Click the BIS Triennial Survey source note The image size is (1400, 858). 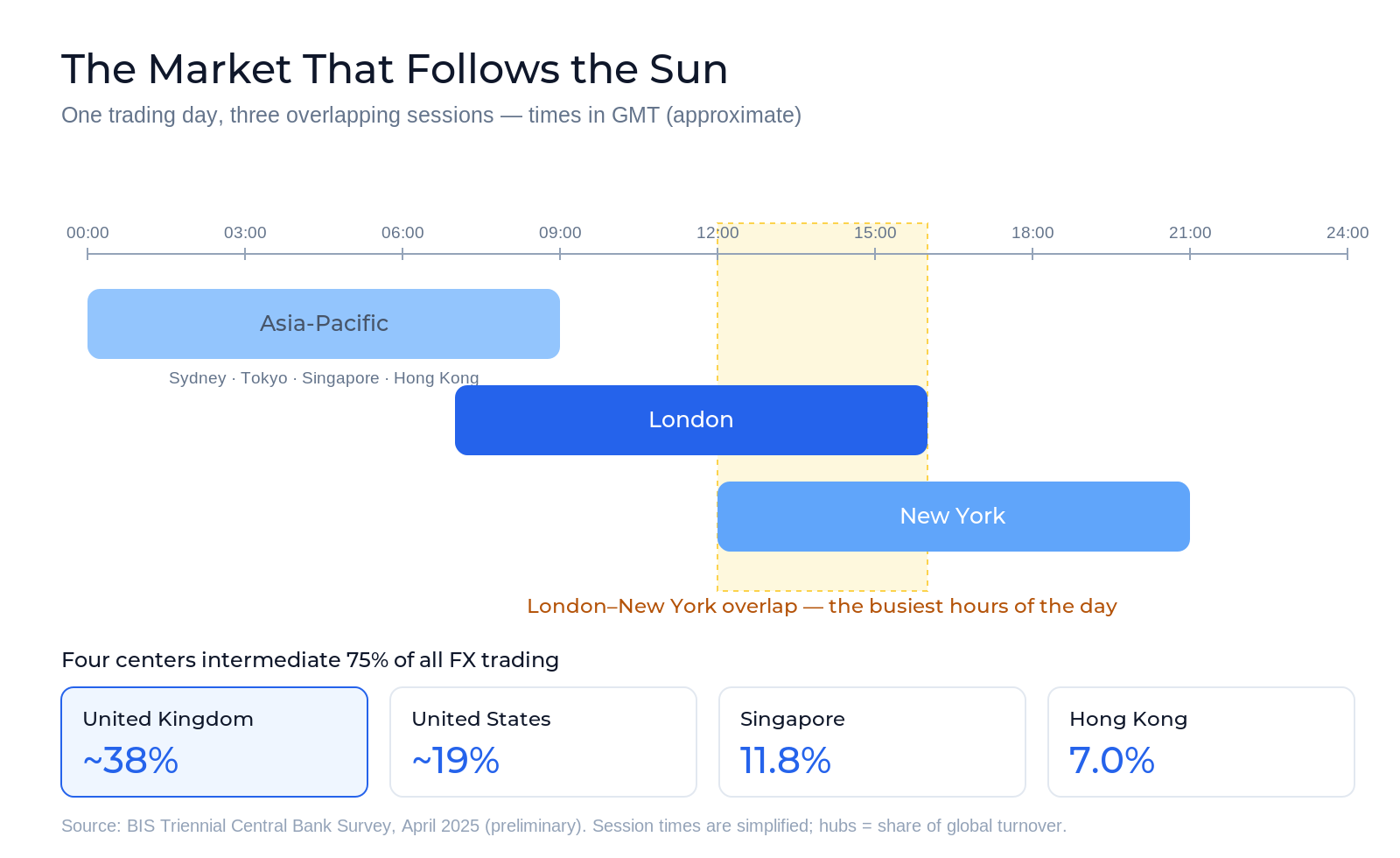tap(563, 826)
